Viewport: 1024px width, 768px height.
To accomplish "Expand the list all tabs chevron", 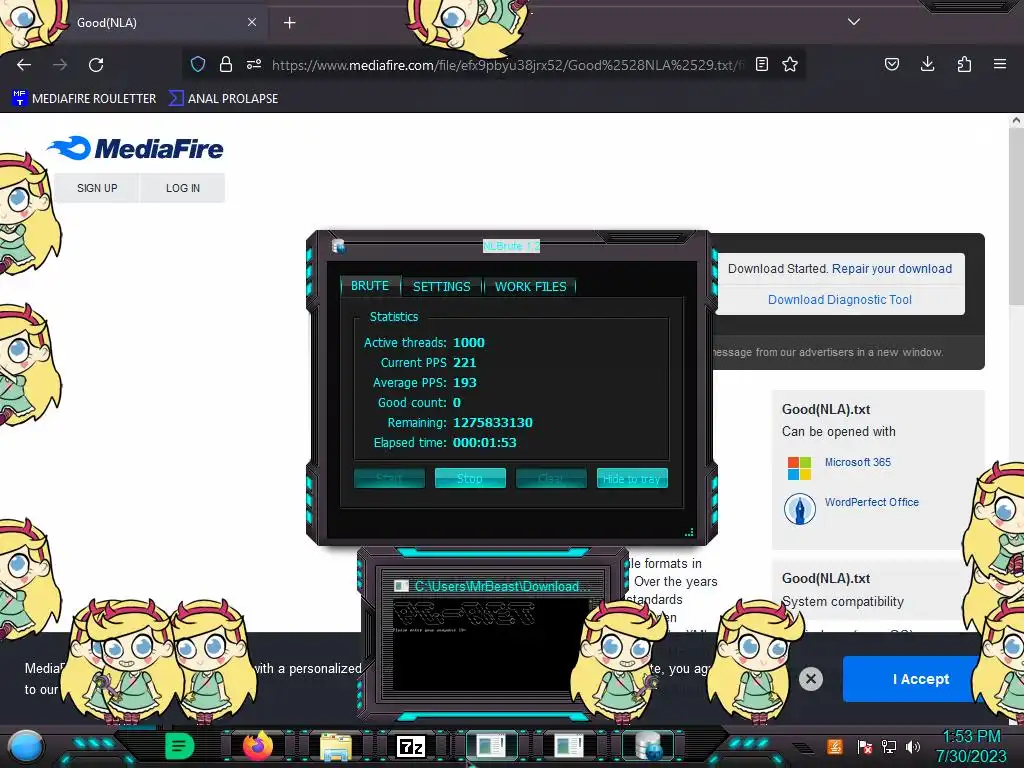I will (x=854, y=22).
